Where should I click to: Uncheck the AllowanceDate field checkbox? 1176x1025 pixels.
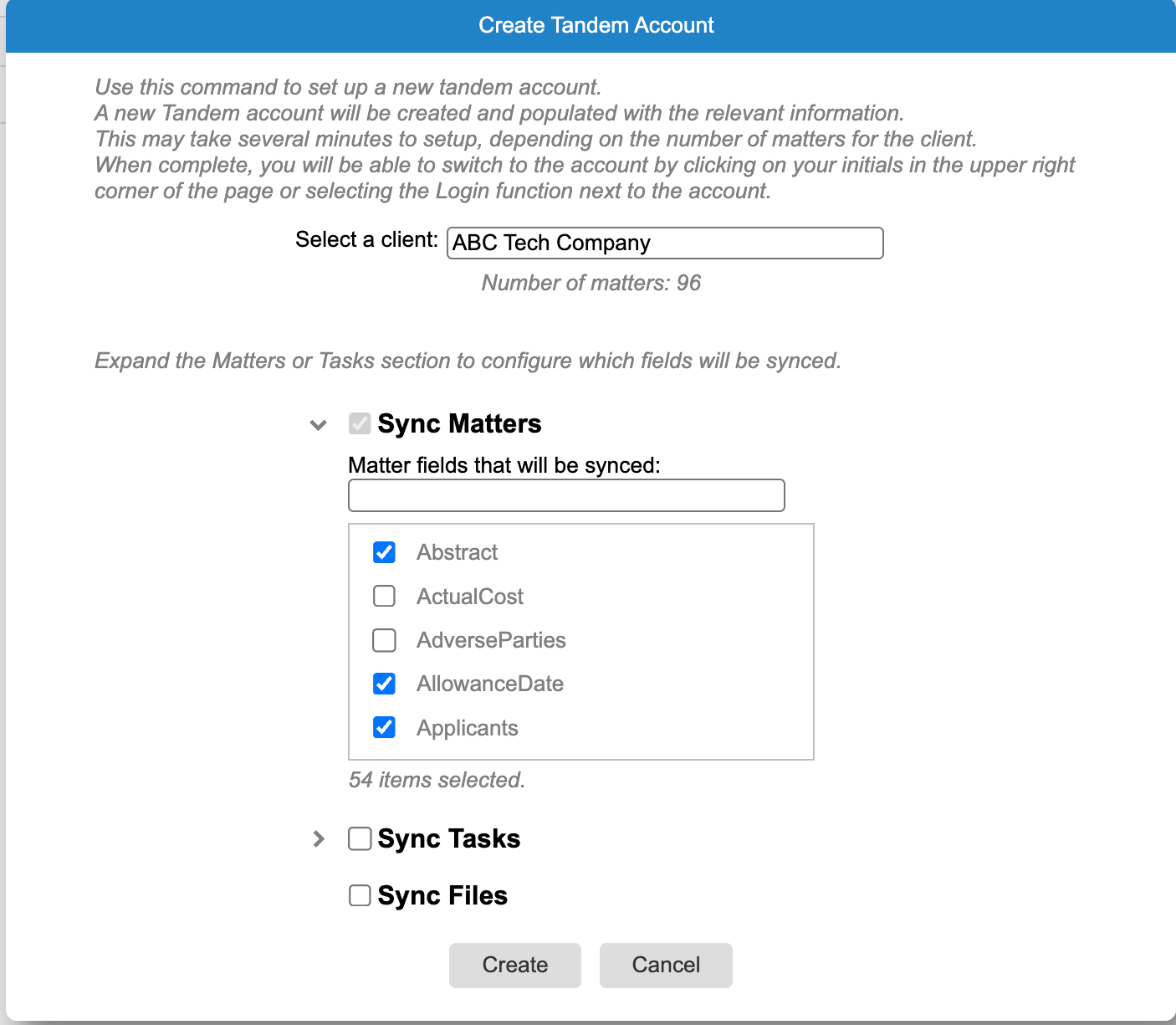[x=384, y=684]
